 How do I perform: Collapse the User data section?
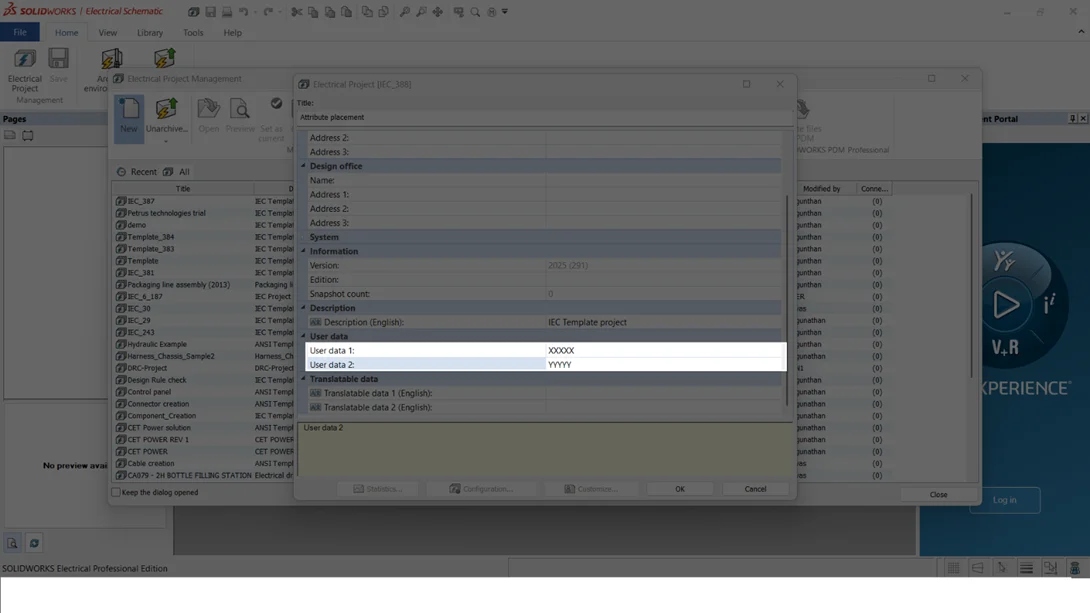coord(303,336)
